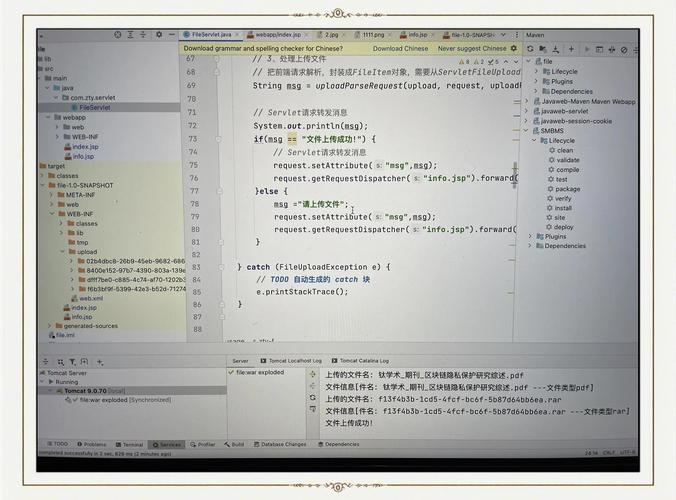Open Project panel gear settings
The height and width of the screenshot is (500, 676).
(x=159, y=34)
